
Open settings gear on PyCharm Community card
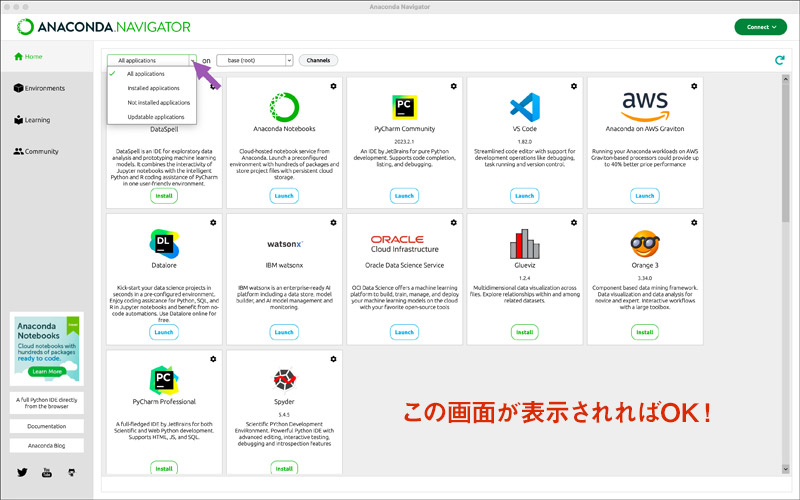(454, 86)
